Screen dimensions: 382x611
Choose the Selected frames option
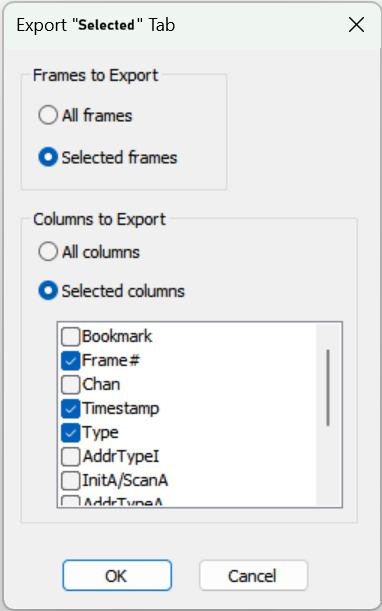[48, 157]
